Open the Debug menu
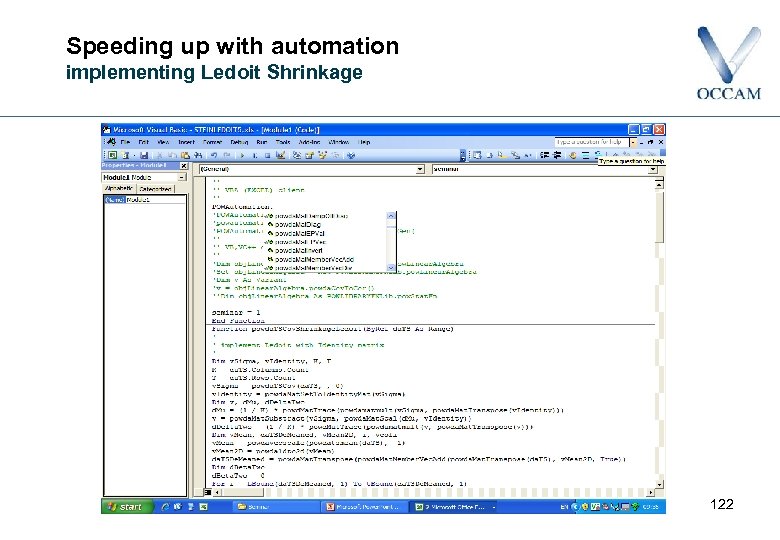The width and height of the screenshot is (780, 540). pyautogui.click(x=239, y=142)
